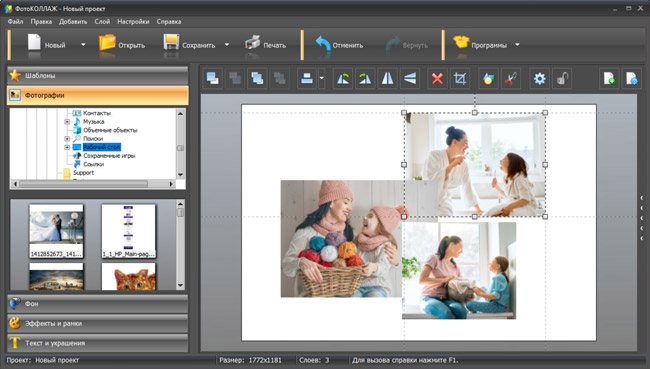This screenshot has height=369, width=650.
Task: Expand the Поиски tree node
Action: pos(67,138)
